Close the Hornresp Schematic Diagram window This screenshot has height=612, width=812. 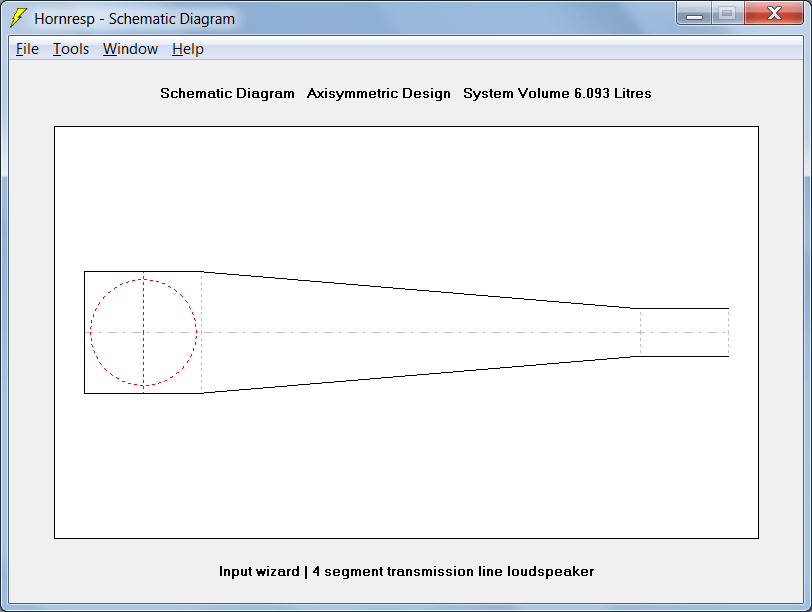(x=774, y=13)
